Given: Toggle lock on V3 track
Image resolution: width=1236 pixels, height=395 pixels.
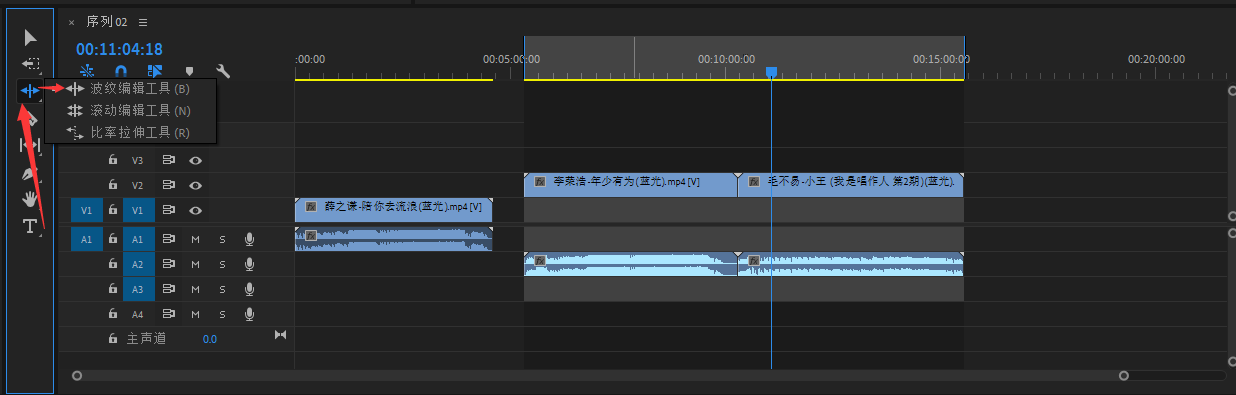Looking at the screenshot, I should pos(113,160).
